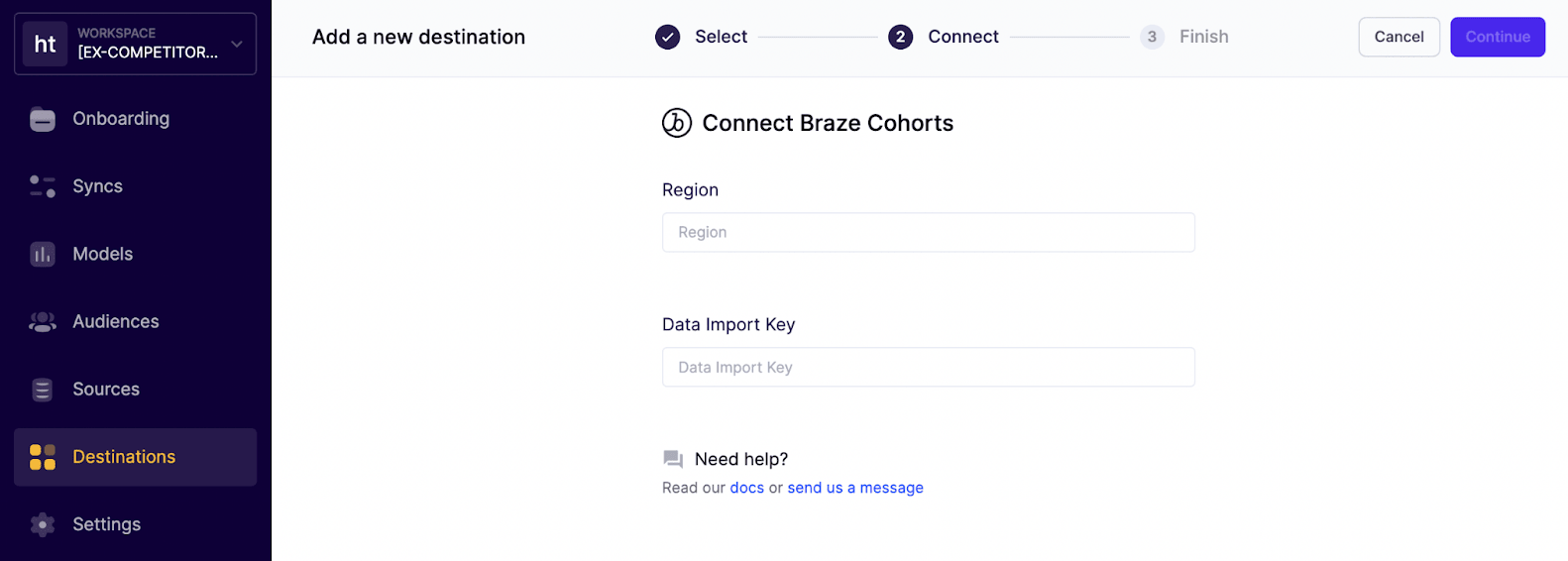This screenshot has width=1568, height=561.
Task: Click the Audiences people icon
Action: (43, 322)
